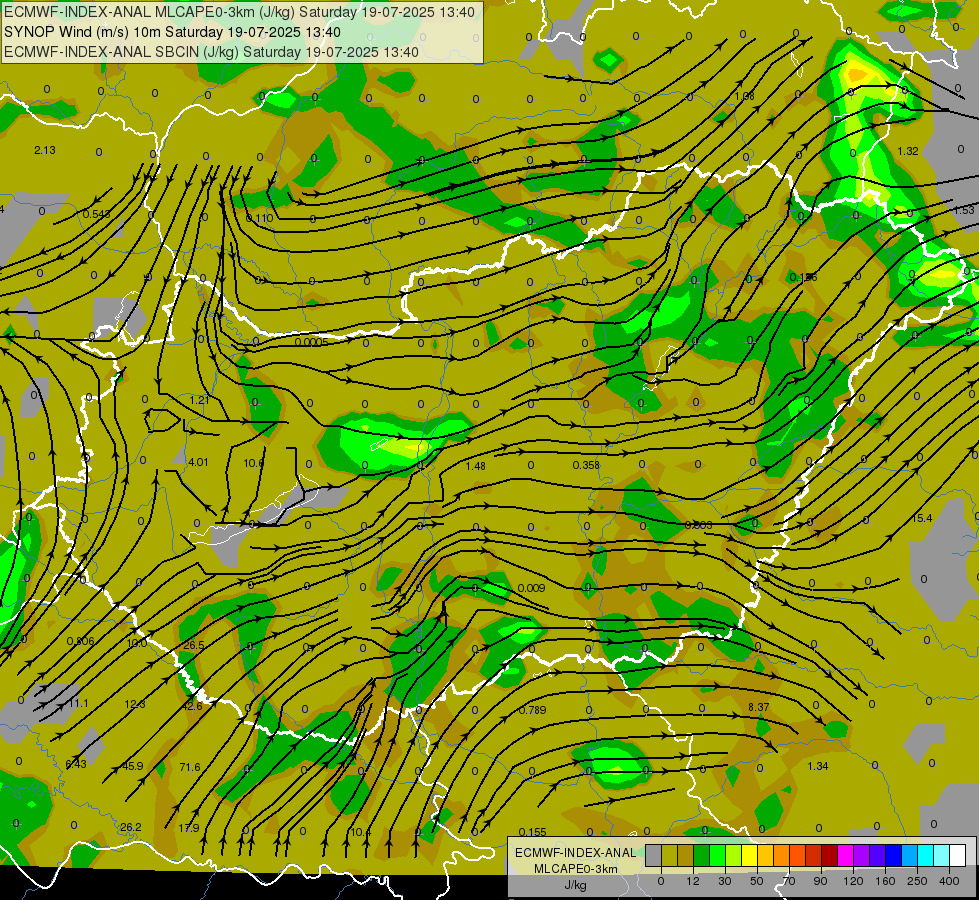The width and height of the screenshot is (979, 900).
Task: Click the light blue legend swatch
Action: [909, 855]
